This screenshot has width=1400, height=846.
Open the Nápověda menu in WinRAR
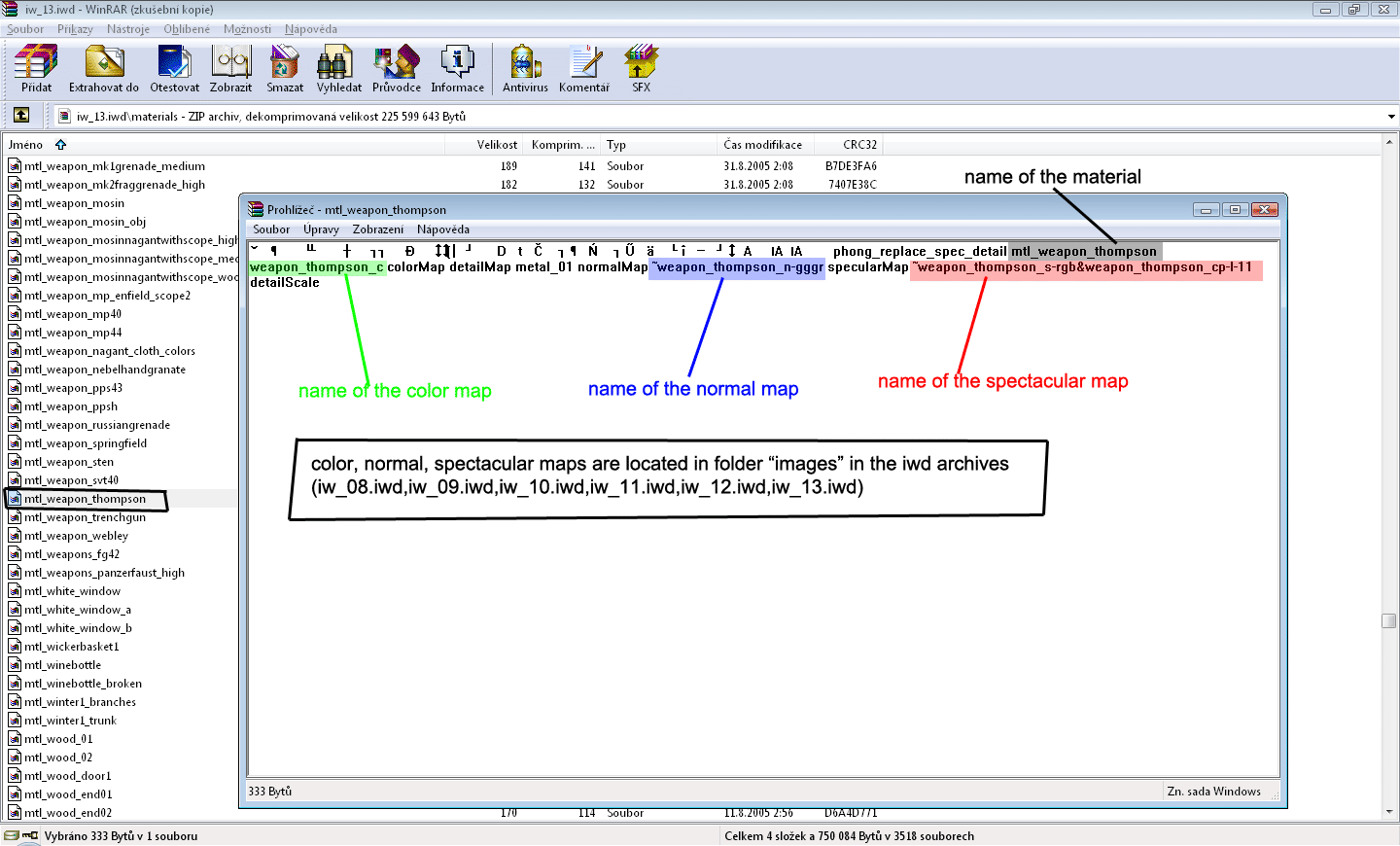[311, 29]
